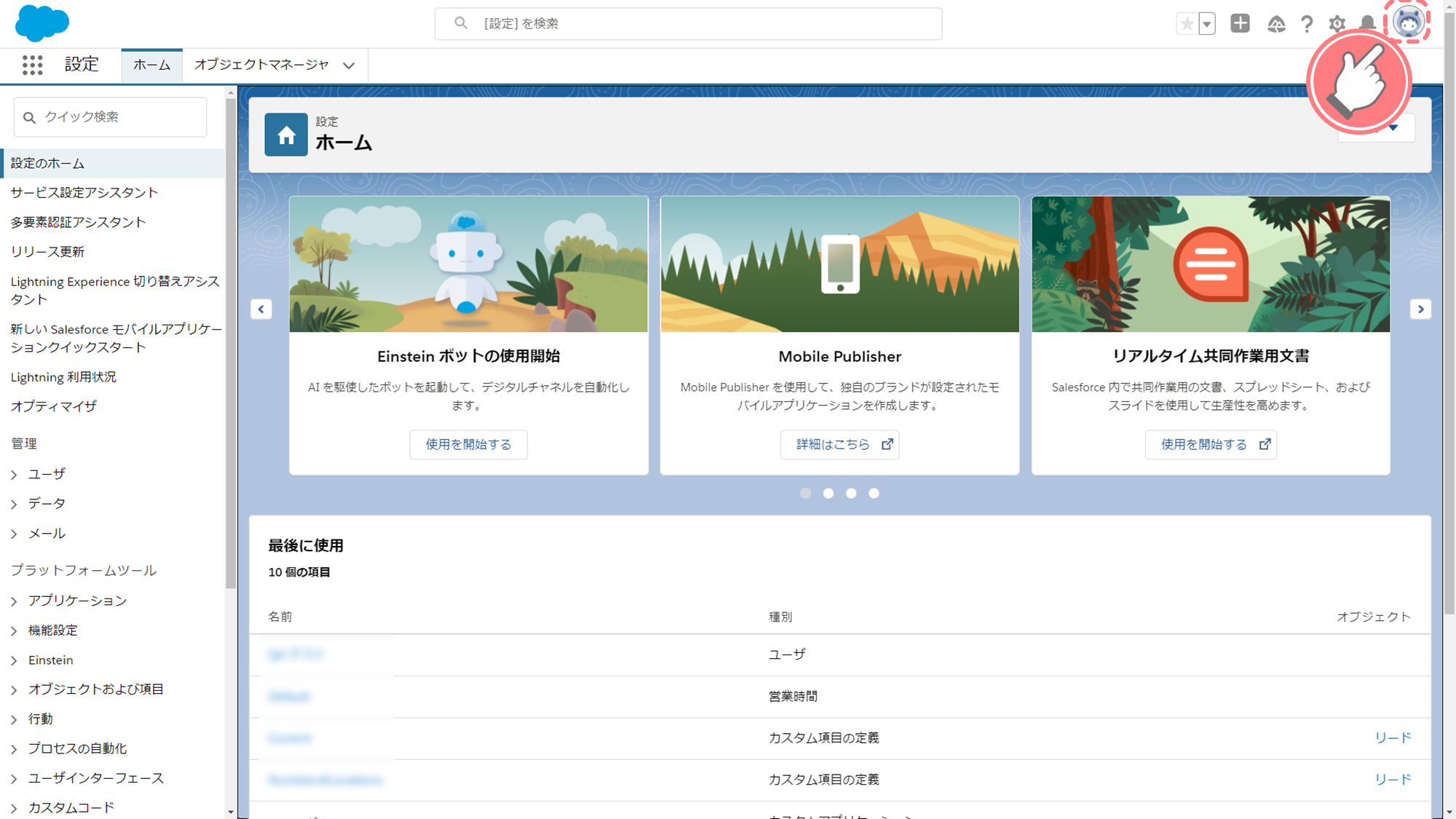Click 使用を開始する on リアルタイム共同作業用文書 card
The image size is (1456, 819).
1211,444
